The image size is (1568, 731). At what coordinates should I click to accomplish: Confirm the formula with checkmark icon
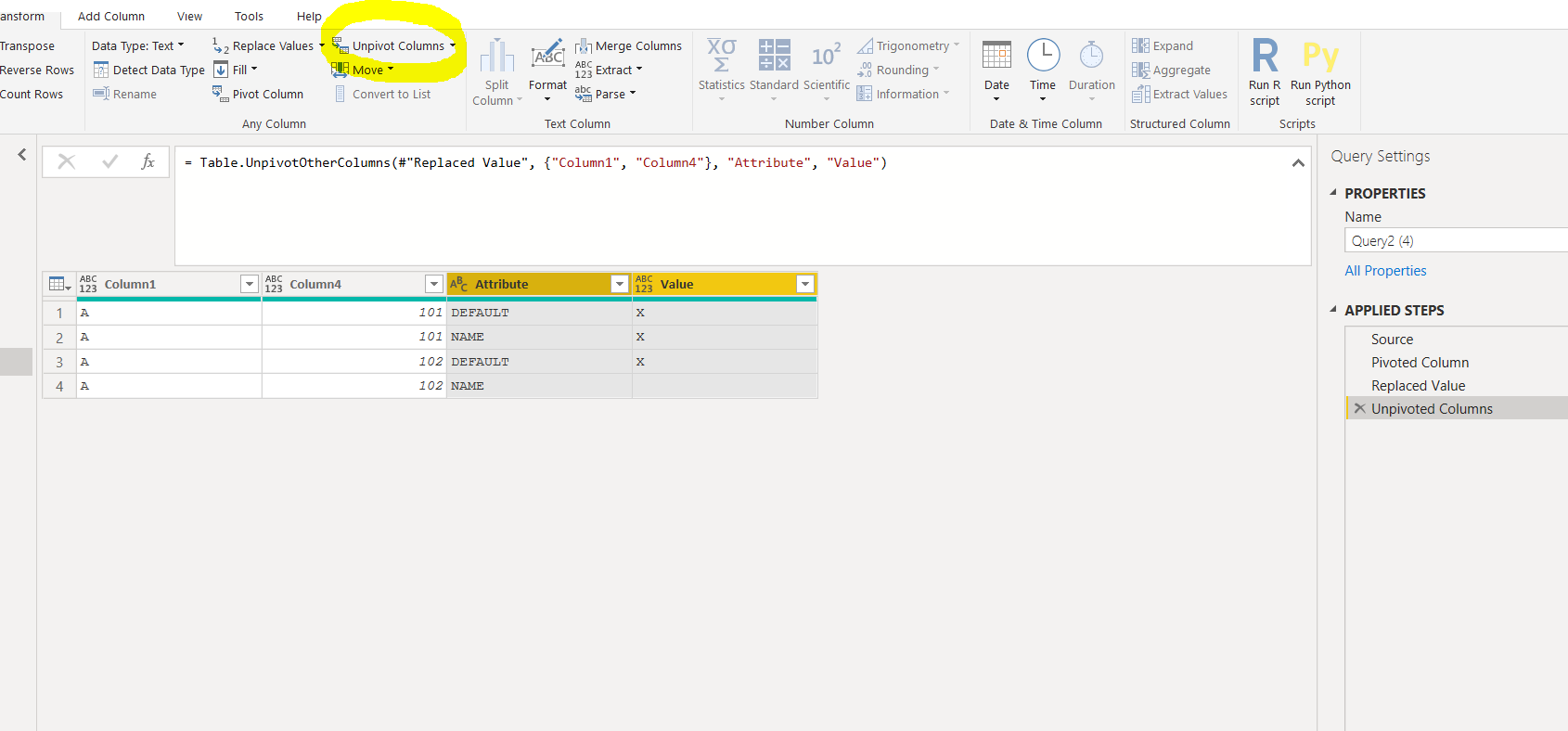point(109,161)
